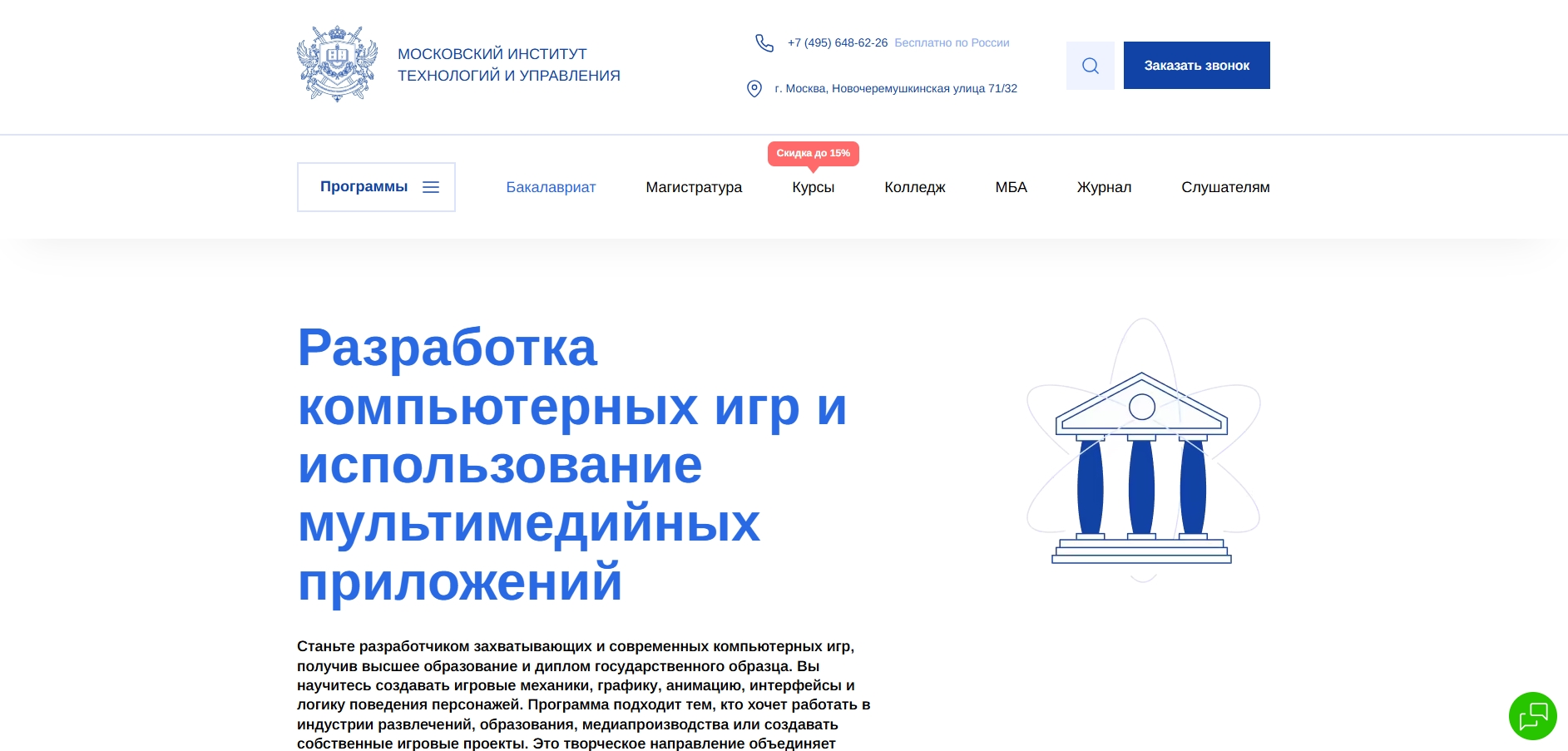
Task: Click the phone handset icon
Action: click(x=764, y=42)
